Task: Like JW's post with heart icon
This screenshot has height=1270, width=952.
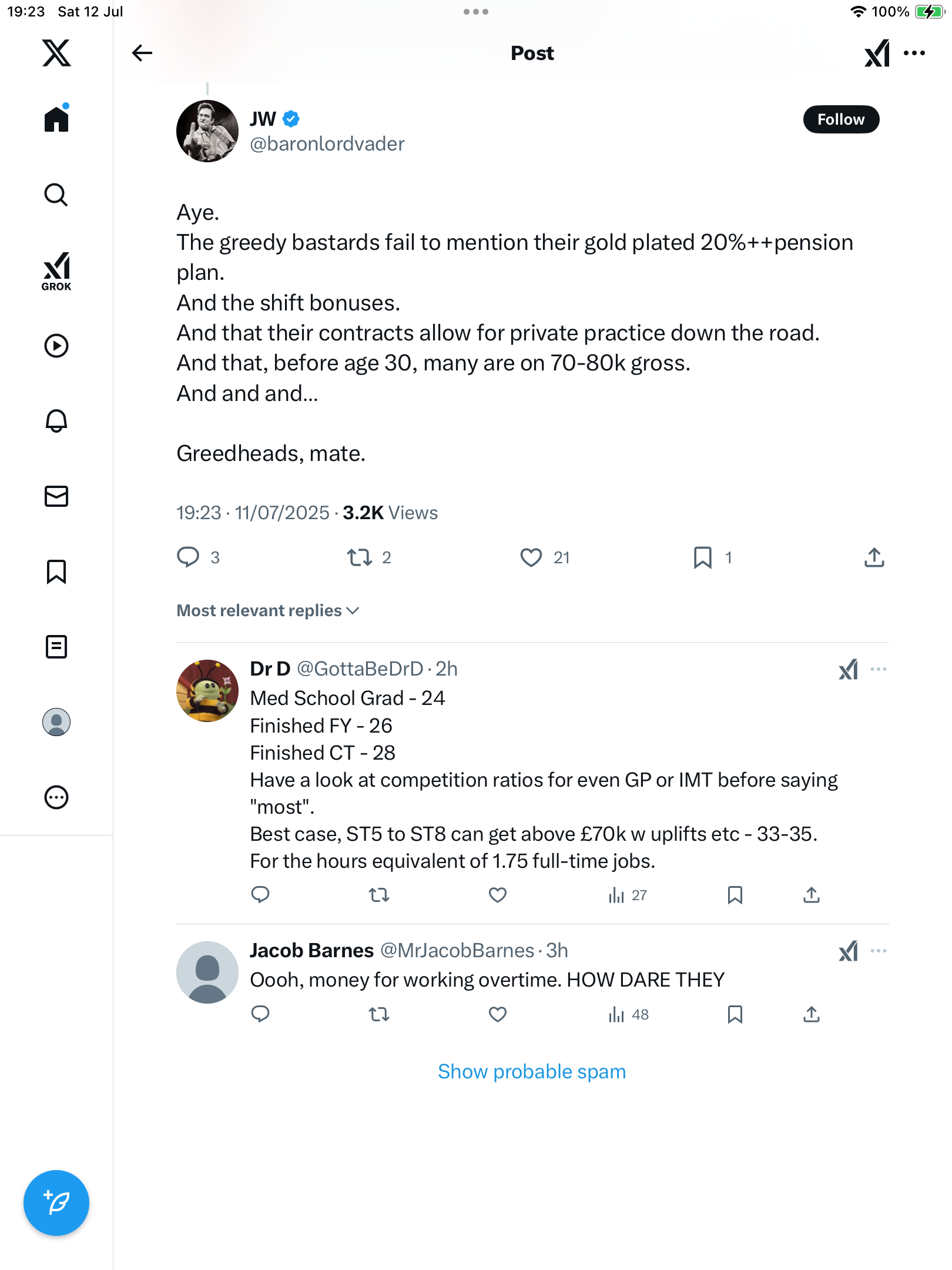Action: 531,557
